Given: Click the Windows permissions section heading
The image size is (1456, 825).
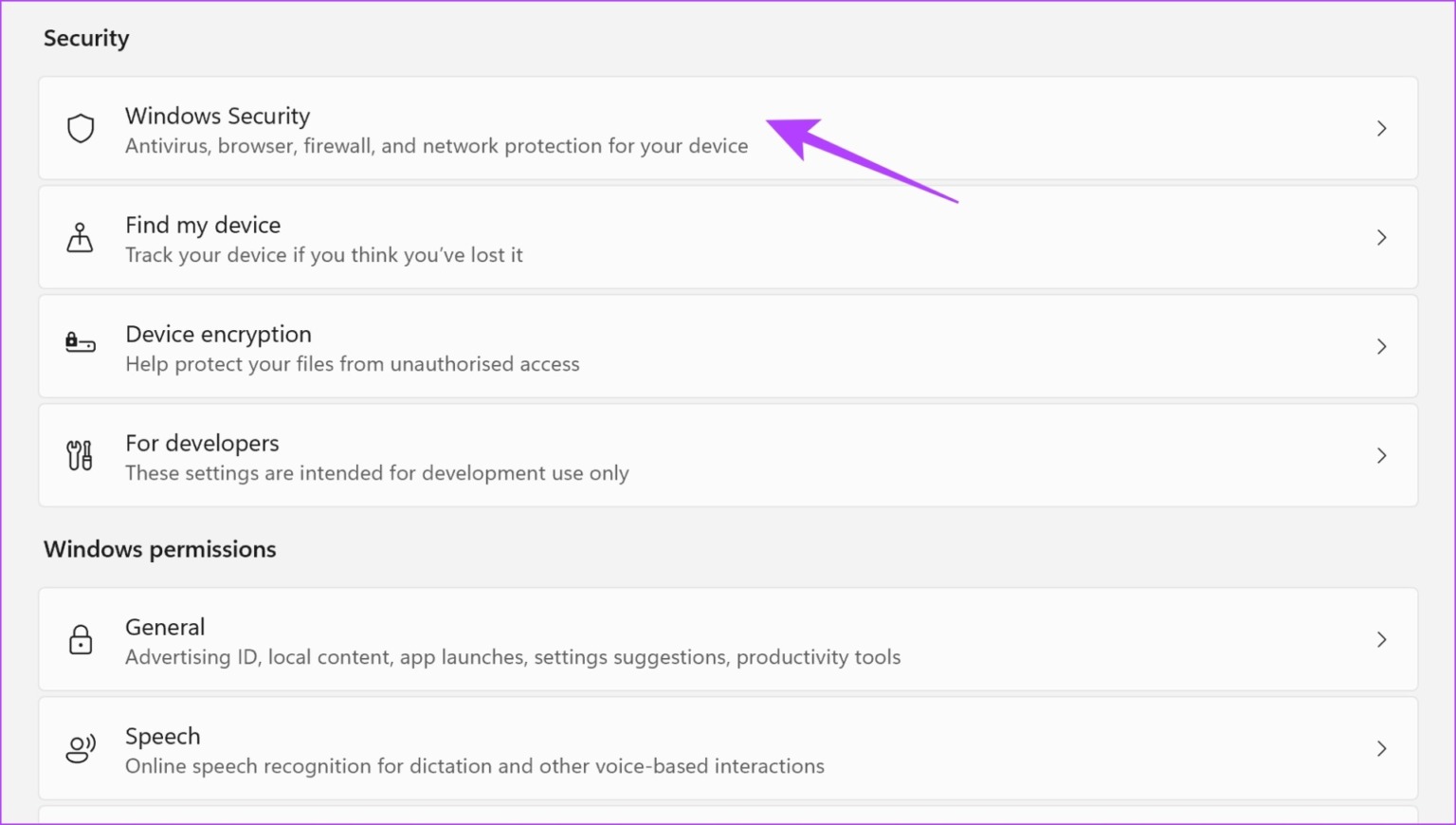Looking at the screenshot, I should (159, 548).
